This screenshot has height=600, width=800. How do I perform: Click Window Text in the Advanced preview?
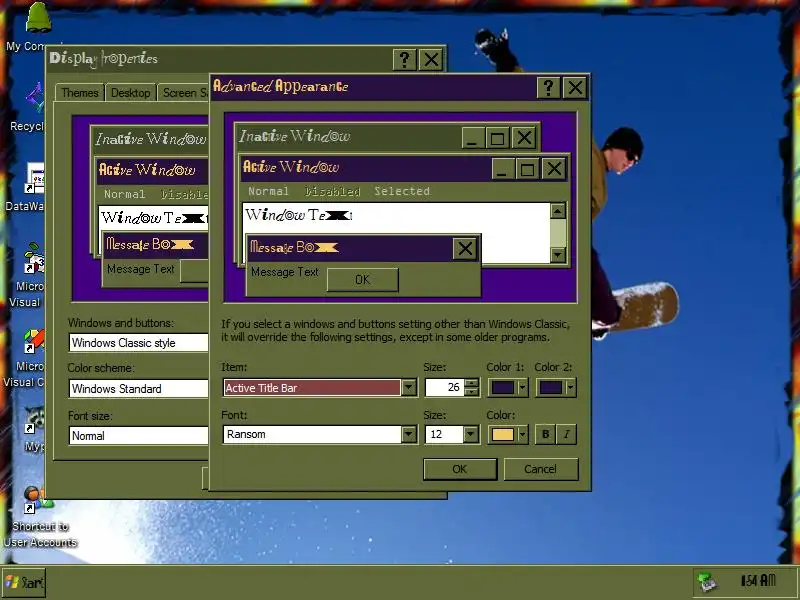[298, 215]
